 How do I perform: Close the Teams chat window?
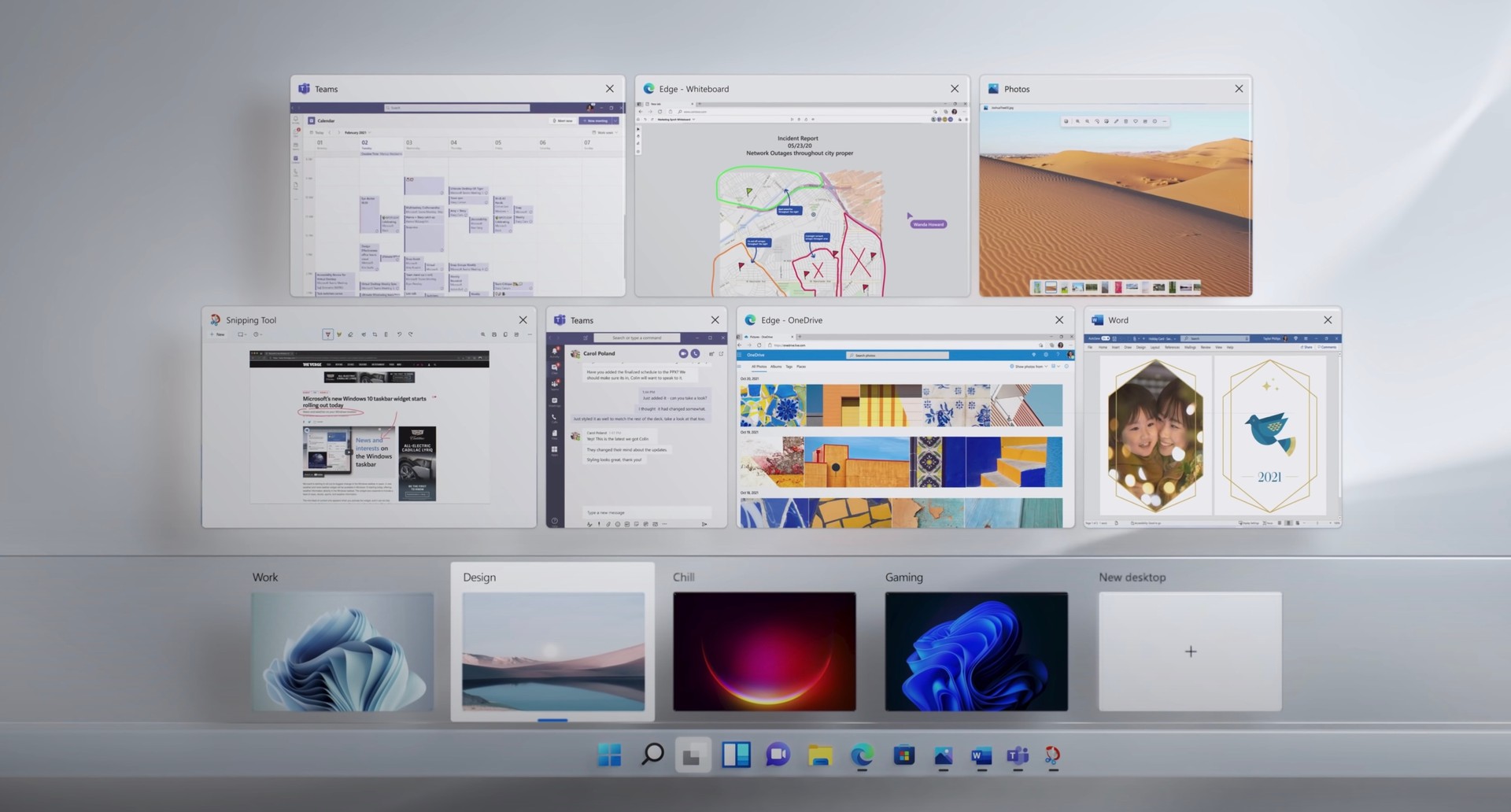click(715, 320)
